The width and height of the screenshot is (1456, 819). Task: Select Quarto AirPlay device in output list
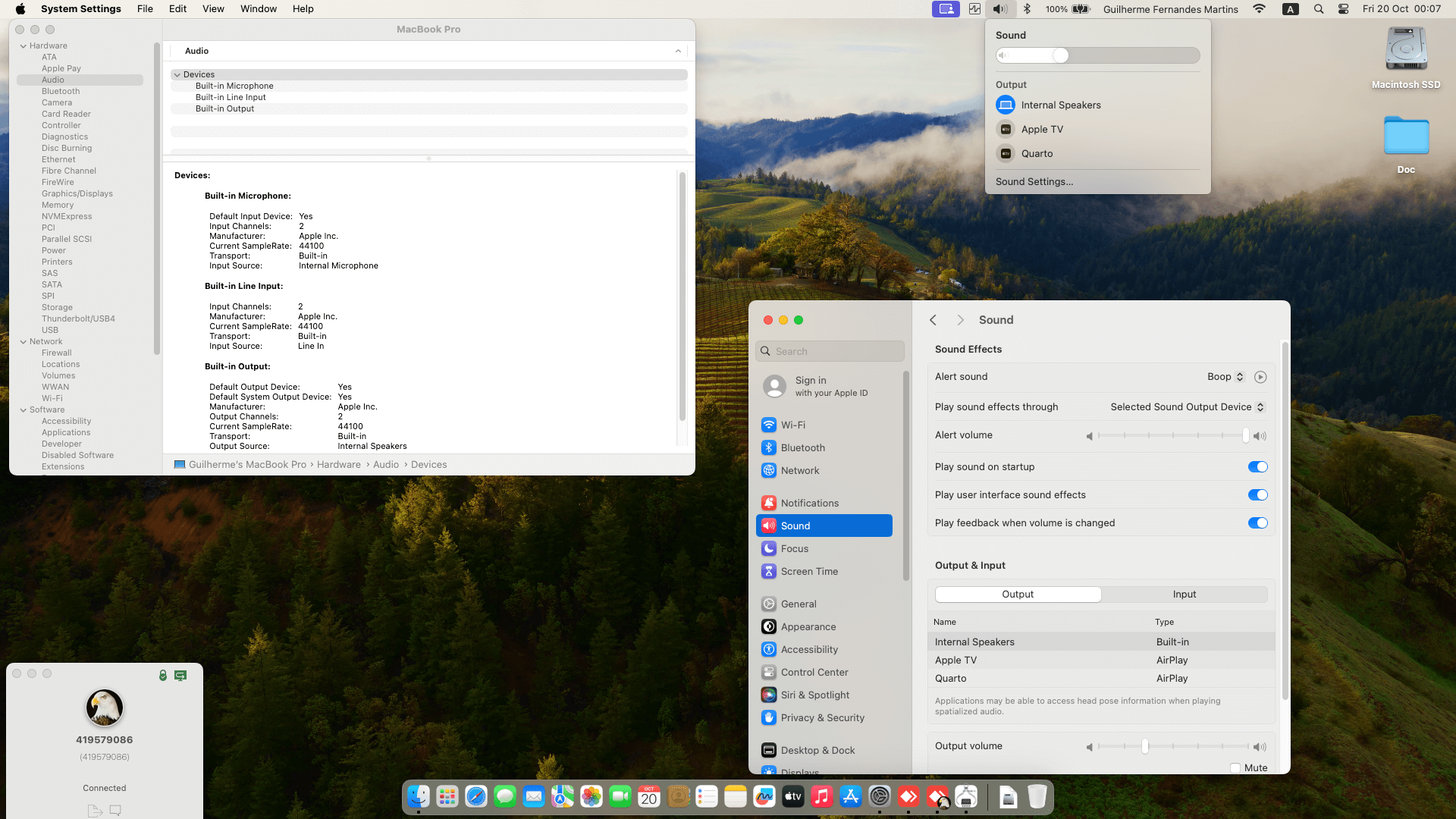pyautogui.click(x=951, y=679)
